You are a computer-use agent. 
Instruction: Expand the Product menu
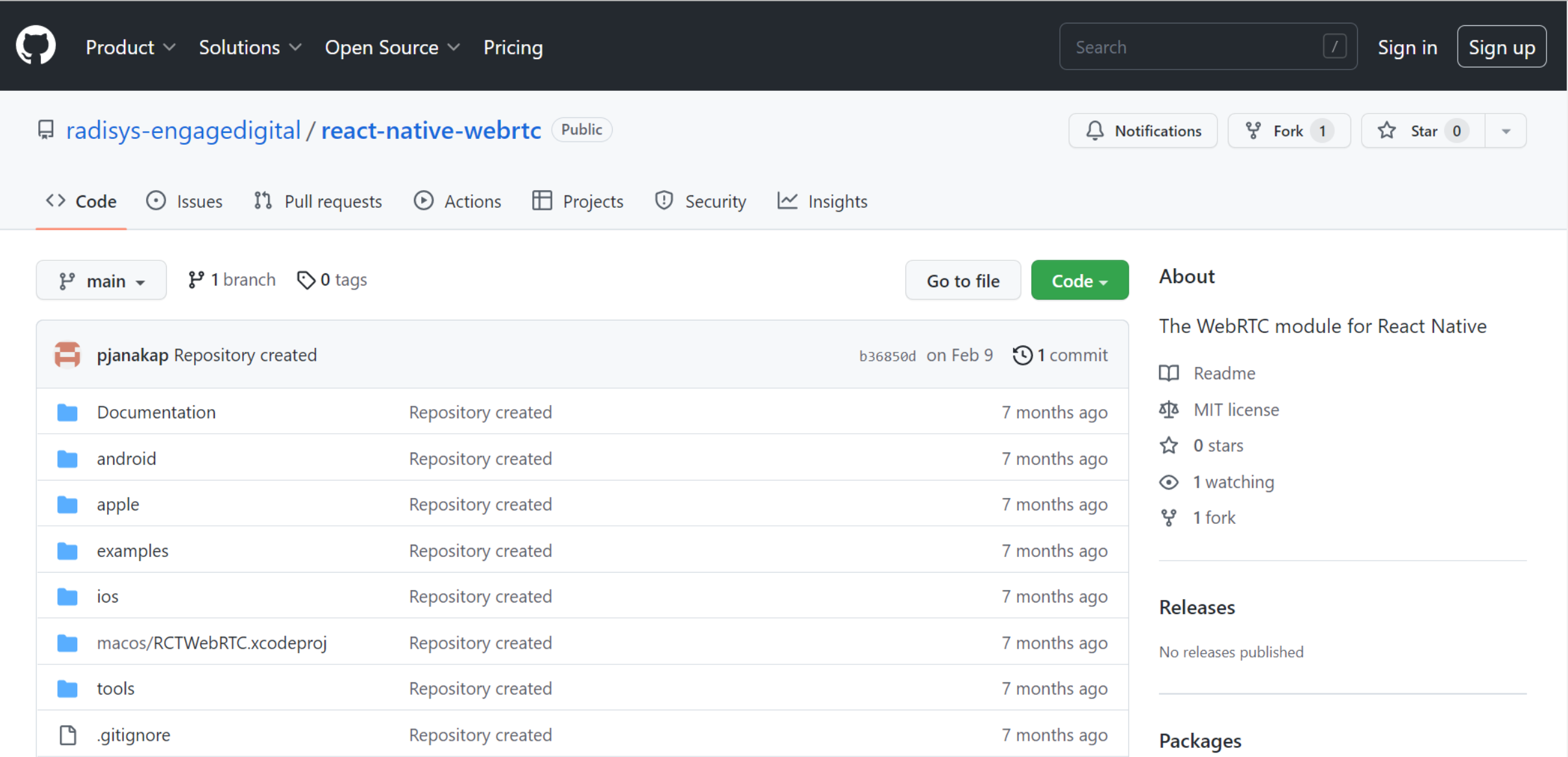coord(130,47)
